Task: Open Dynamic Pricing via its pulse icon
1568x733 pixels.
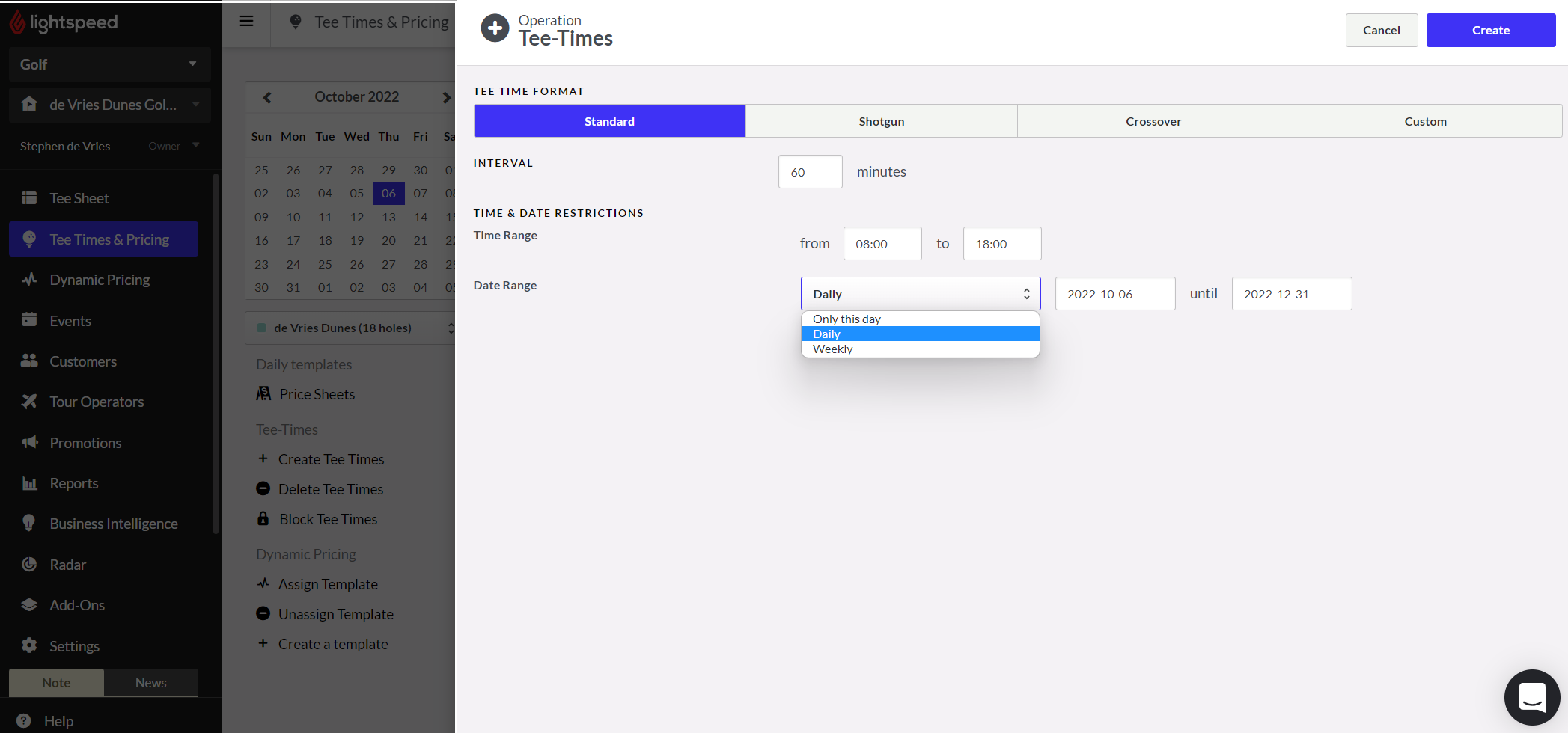Action: coord(29,280)
